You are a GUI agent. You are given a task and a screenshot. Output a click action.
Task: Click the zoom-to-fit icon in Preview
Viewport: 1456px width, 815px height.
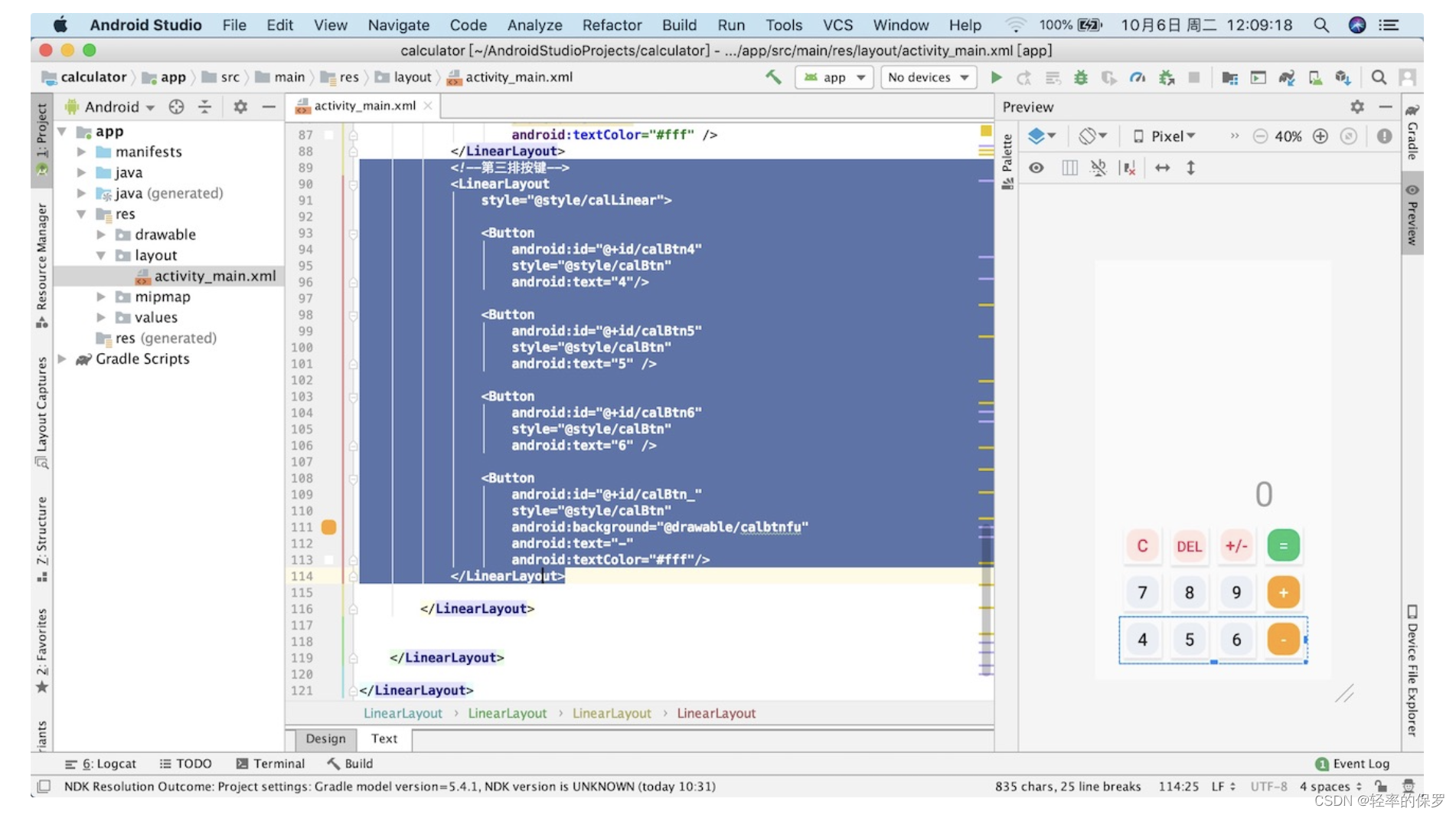[x=1349, y=136]
